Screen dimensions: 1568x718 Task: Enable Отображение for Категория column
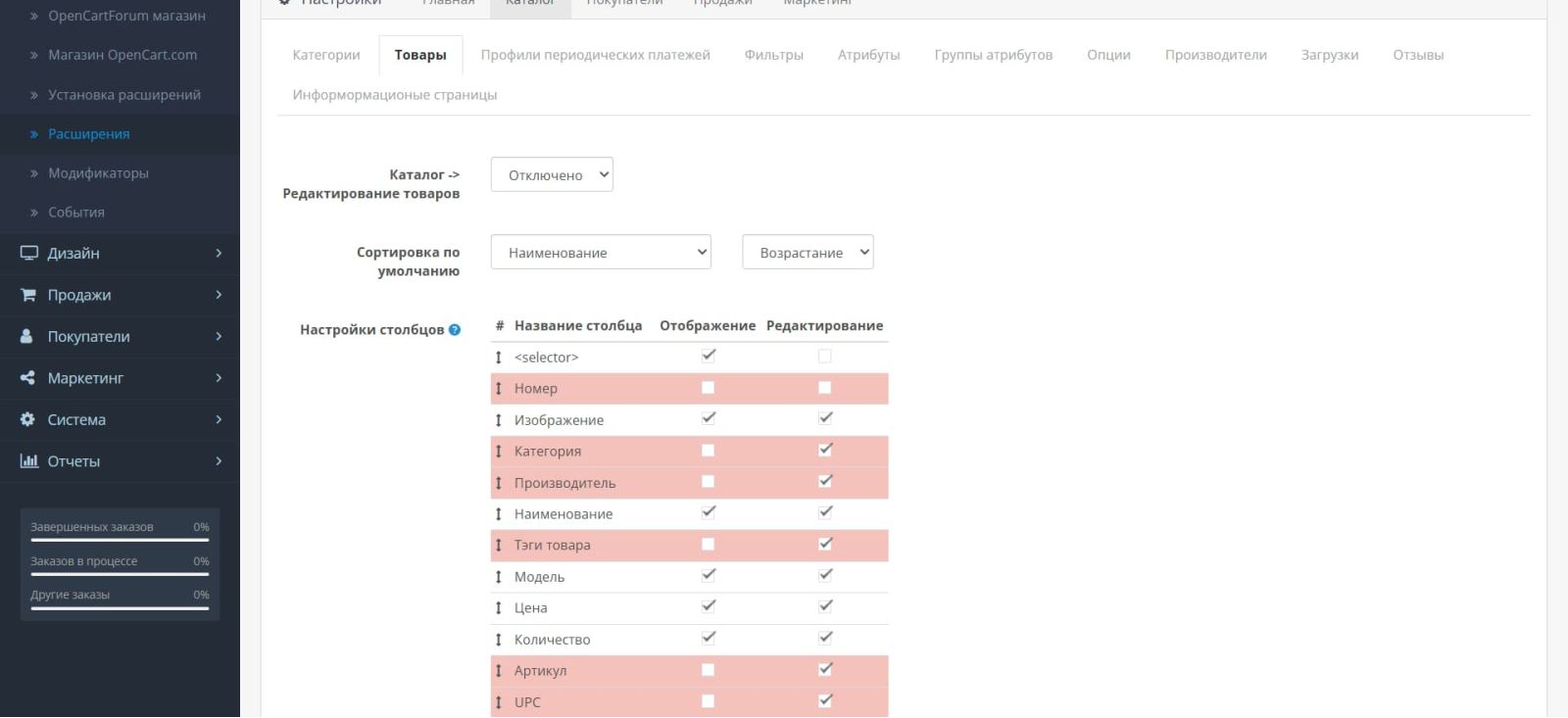[709, 451]
